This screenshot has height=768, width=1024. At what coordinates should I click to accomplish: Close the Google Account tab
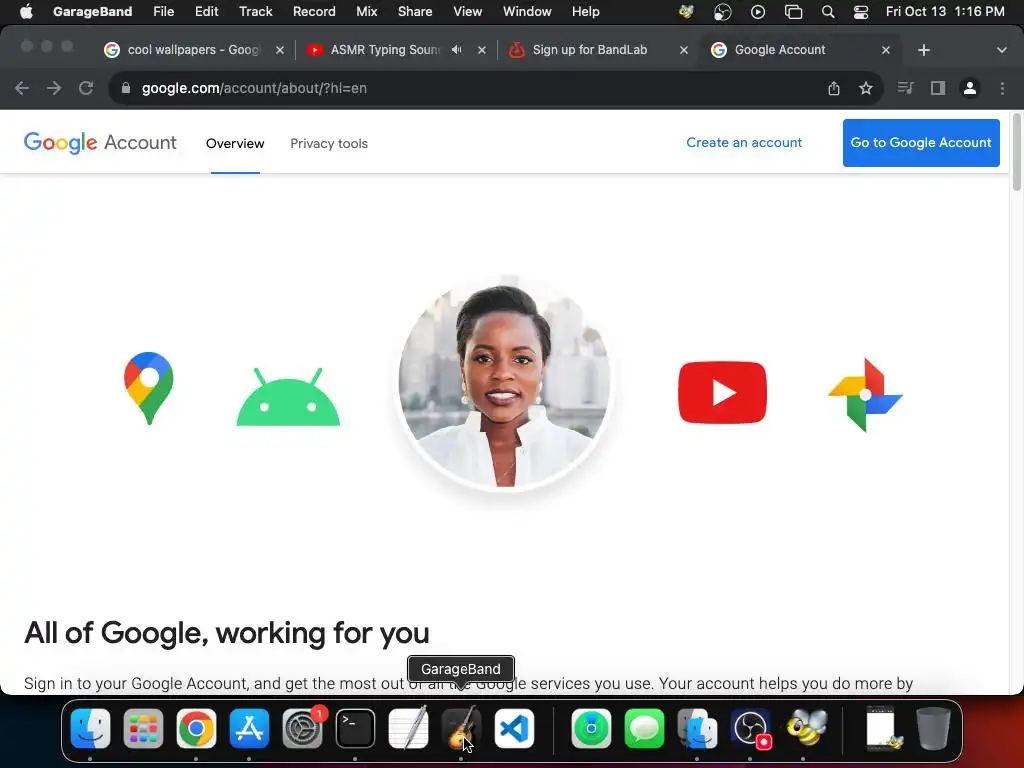tap(886, 50)
